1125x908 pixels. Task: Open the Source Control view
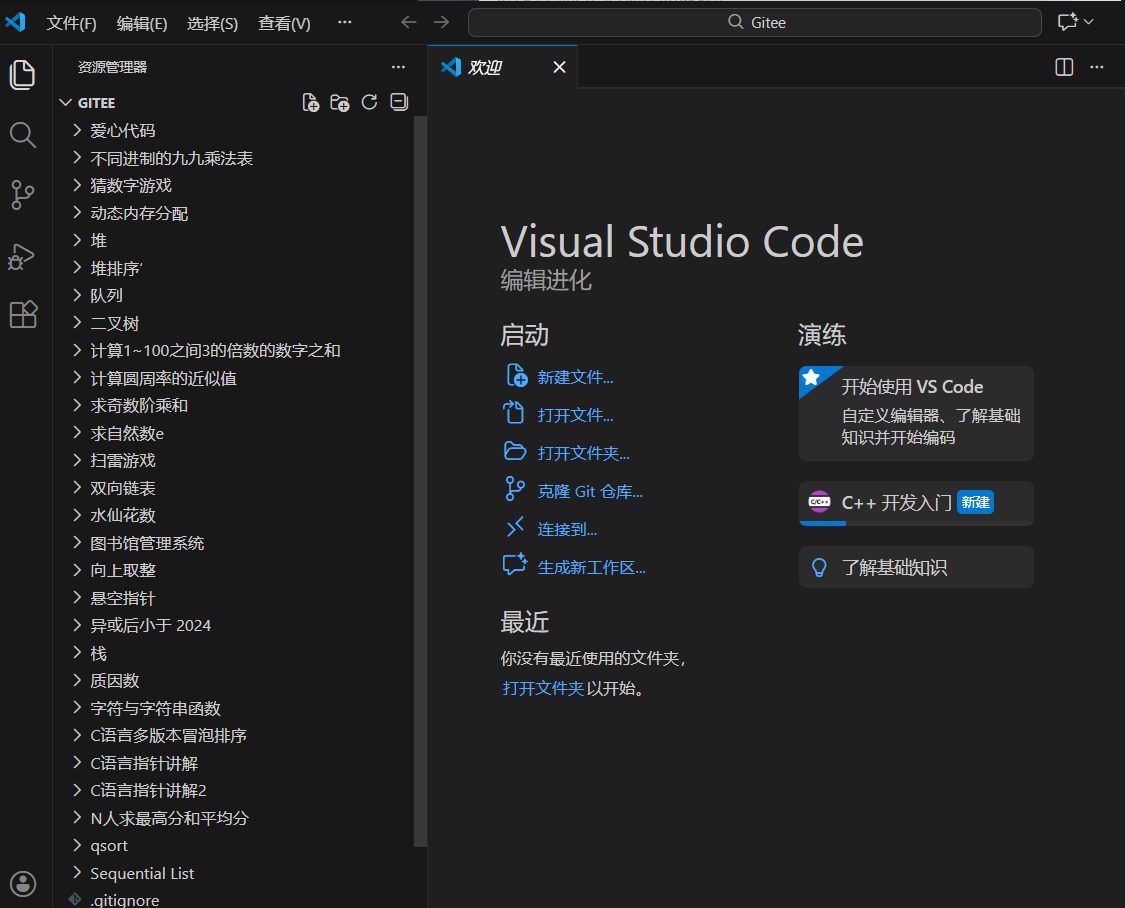[x=22, y=195]
